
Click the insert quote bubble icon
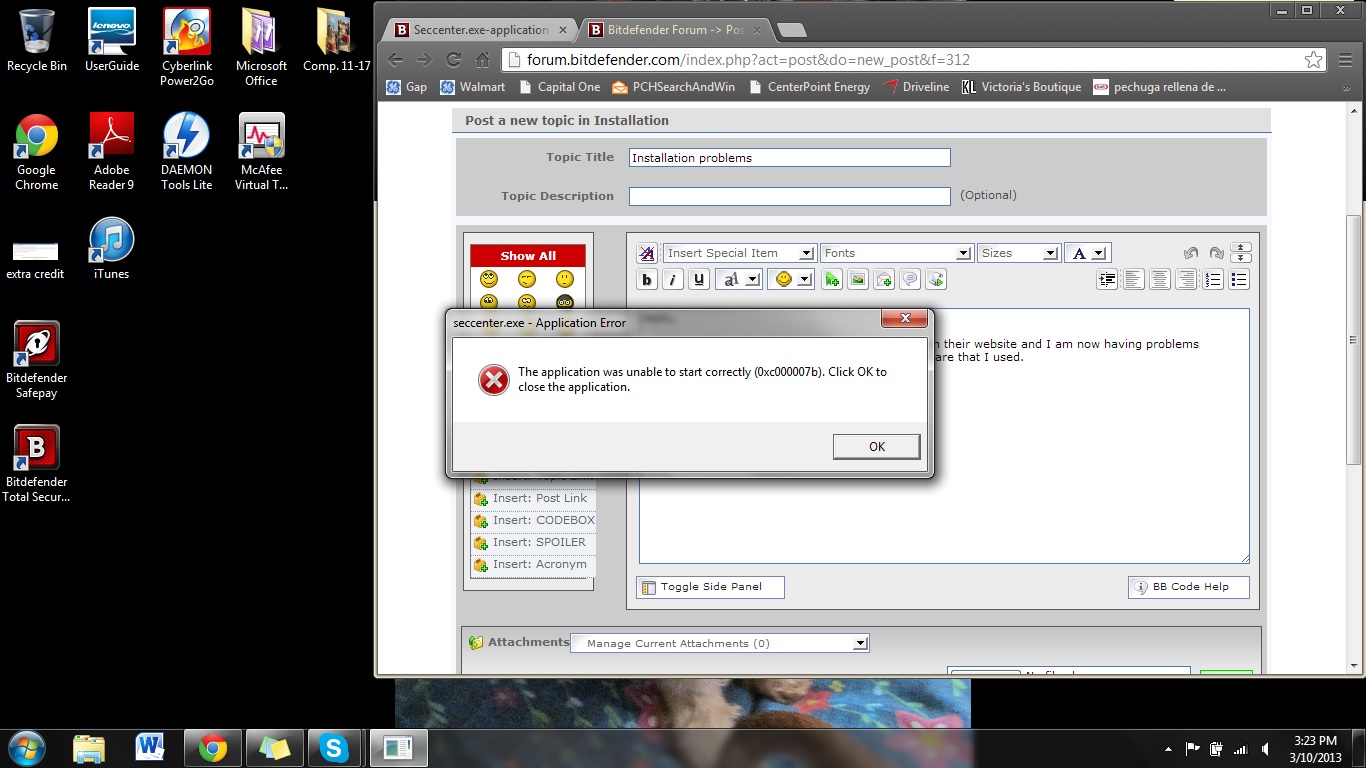(909, 280)
